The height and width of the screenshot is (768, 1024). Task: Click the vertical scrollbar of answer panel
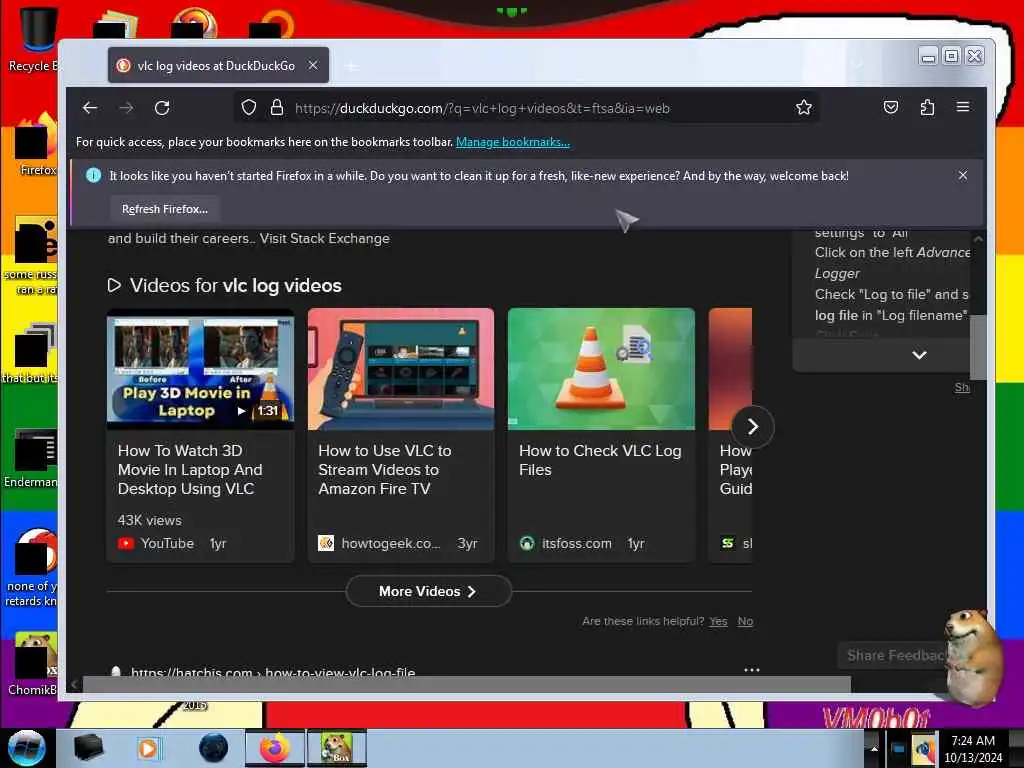point(977,346)
